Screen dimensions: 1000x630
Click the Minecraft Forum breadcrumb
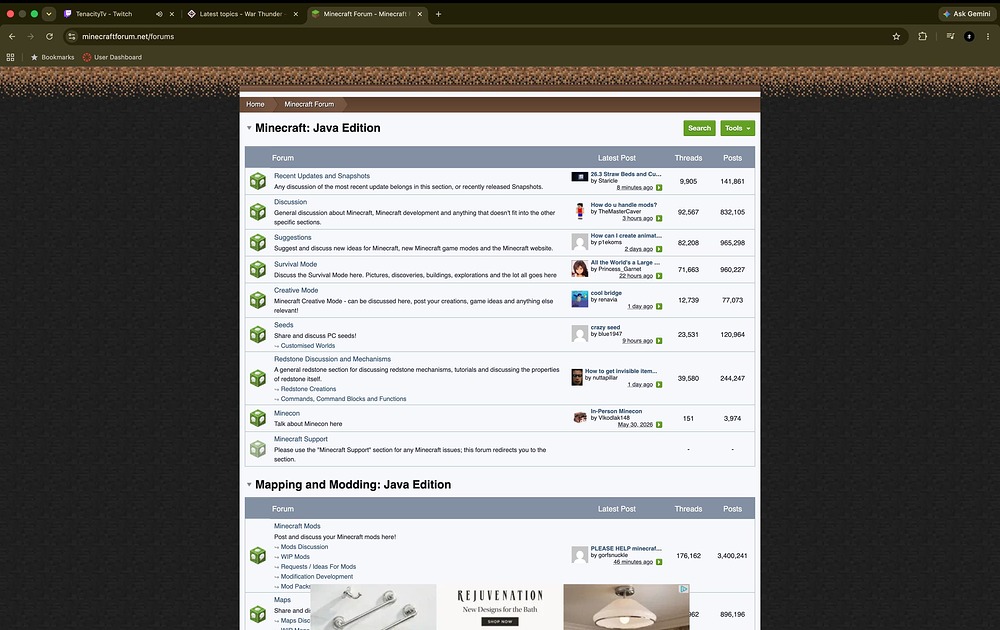tap(309, 104)
